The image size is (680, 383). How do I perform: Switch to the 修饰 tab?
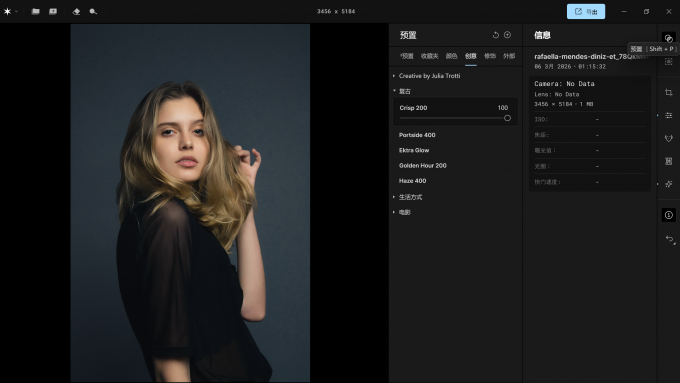[490, 56]
